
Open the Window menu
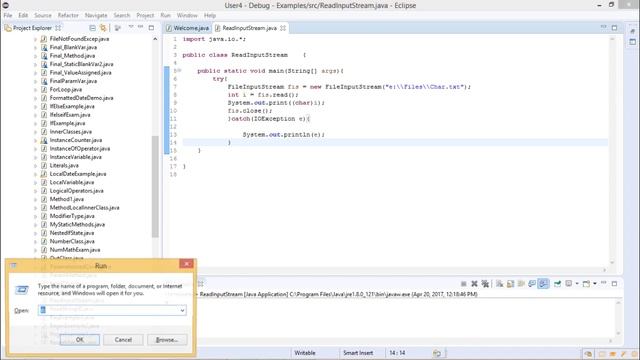coord(187,15)
